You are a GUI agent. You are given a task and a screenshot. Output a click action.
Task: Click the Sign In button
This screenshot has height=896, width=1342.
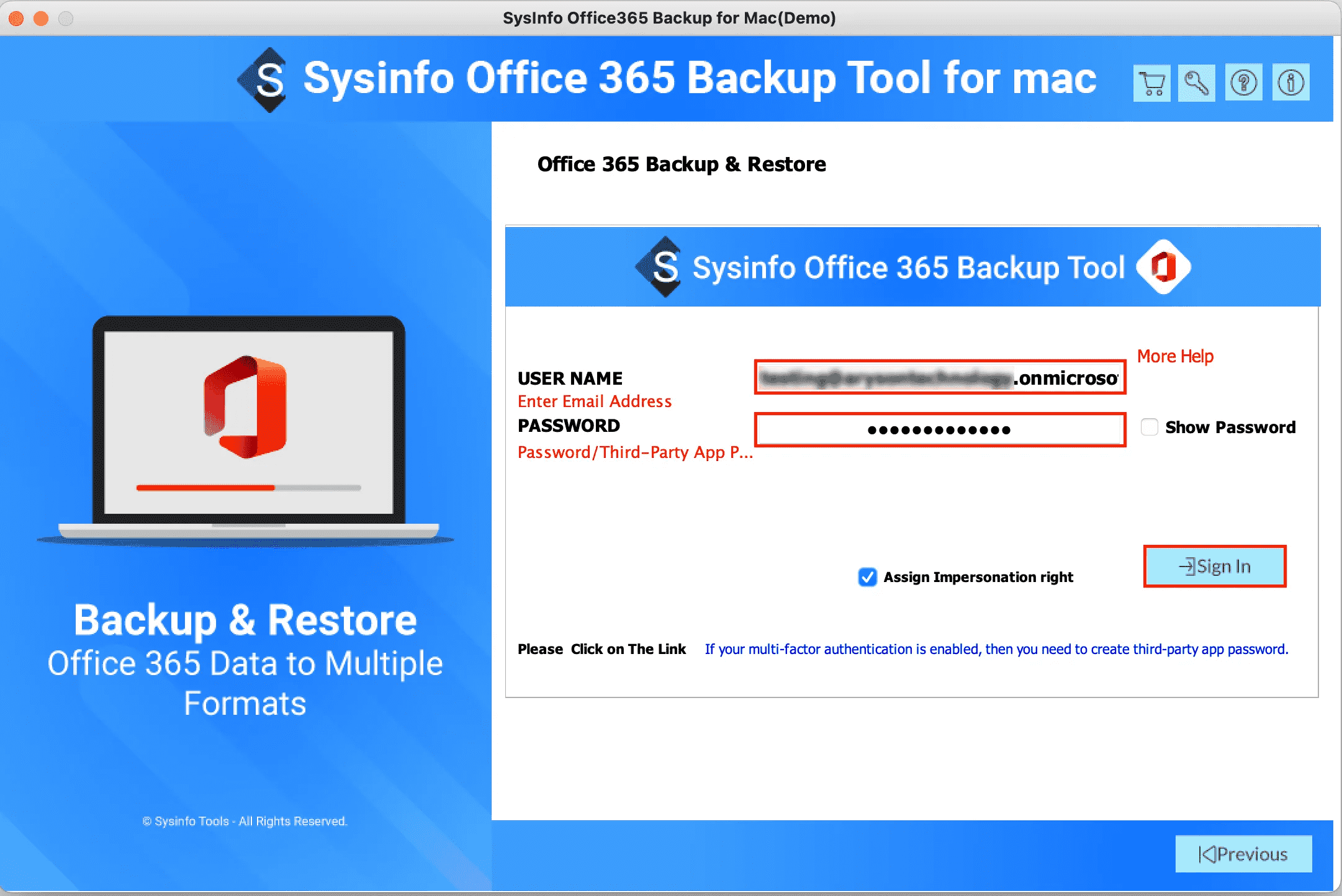tap(1215, 566)
